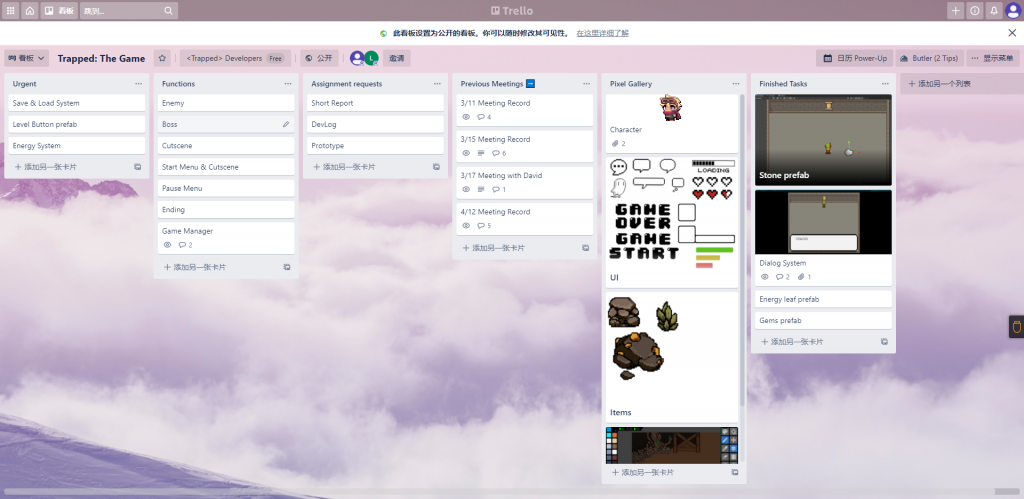Click watch eye icon on 3/17 Meeting with David
Viewport: 1024px width, 499px height.
coord(466,189)
